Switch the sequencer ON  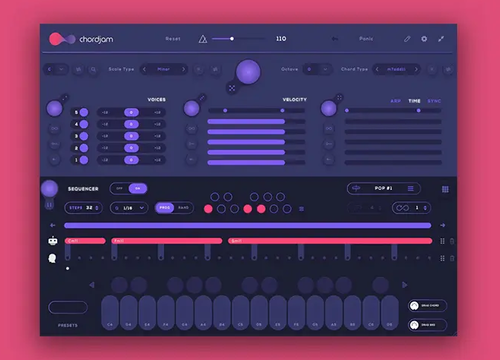tap(138, 189)
